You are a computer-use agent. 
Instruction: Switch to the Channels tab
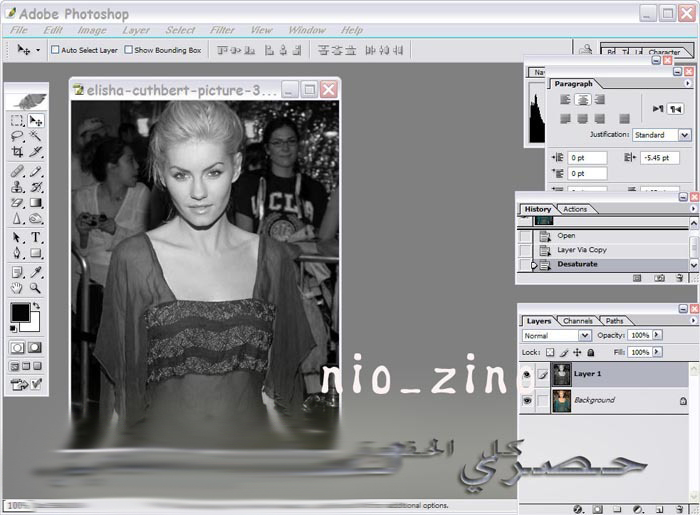[578, 321]
